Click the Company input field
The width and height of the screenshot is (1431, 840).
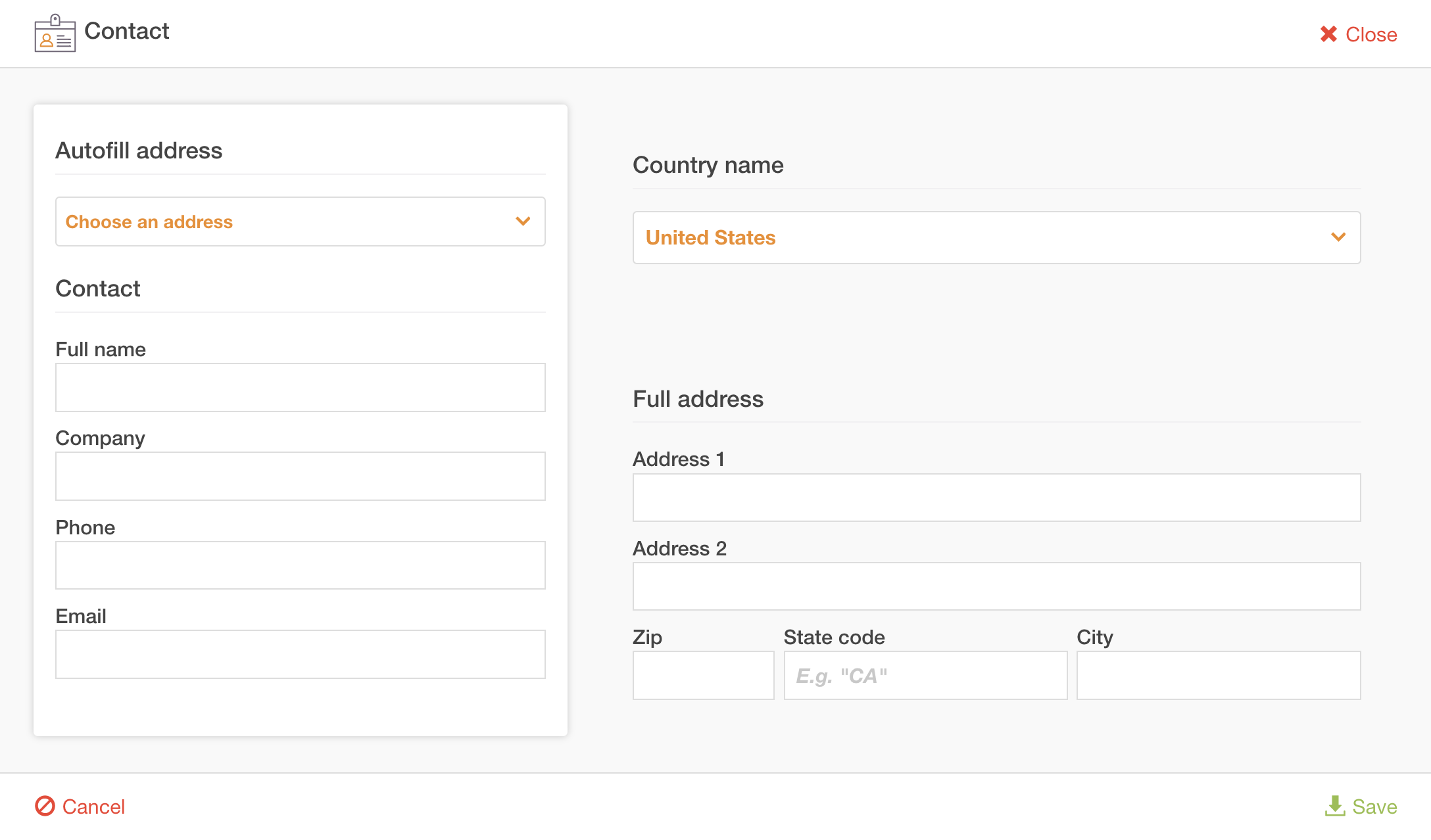coord(300,476)
